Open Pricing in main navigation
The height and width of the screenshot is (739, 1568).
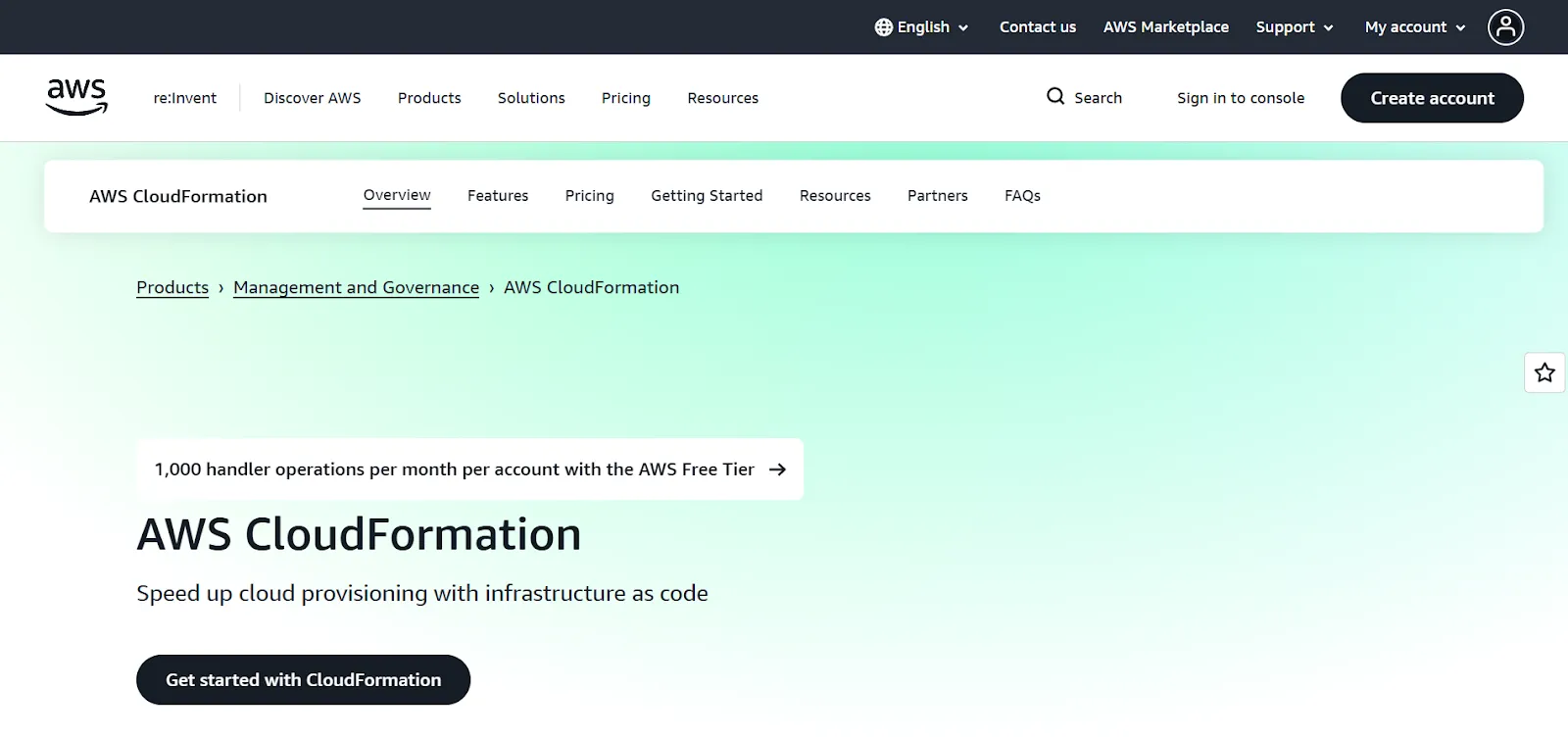pyautogui.click(x=626, y=98)
